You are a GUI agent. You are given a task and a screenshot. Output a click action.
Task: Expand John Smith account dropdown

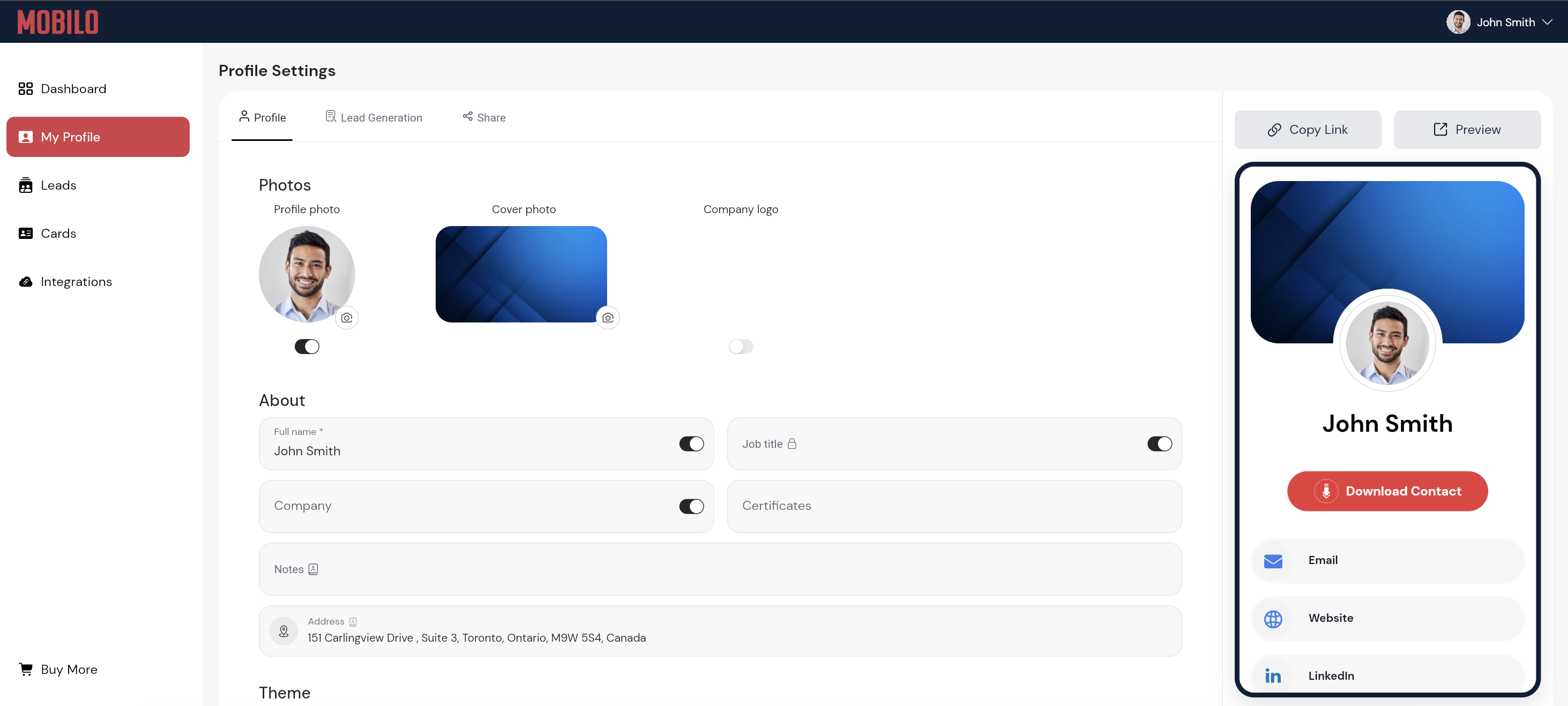tap(1547, 22)
